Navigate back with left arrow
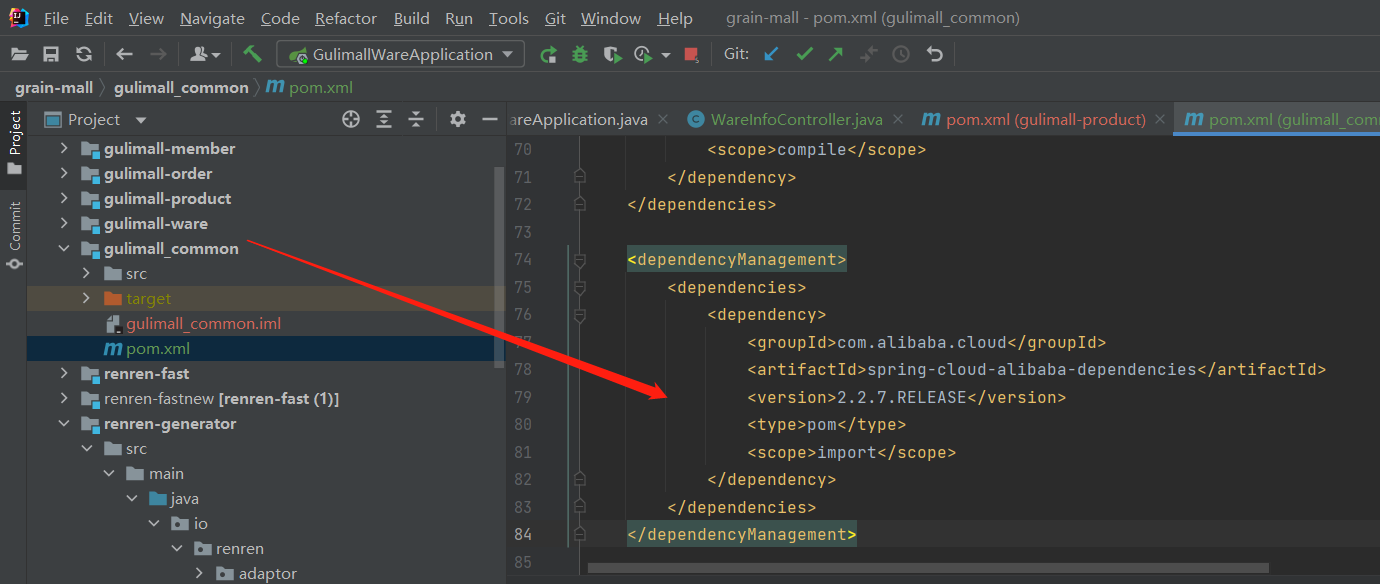The image size is (1380, 584). (124, 54)
